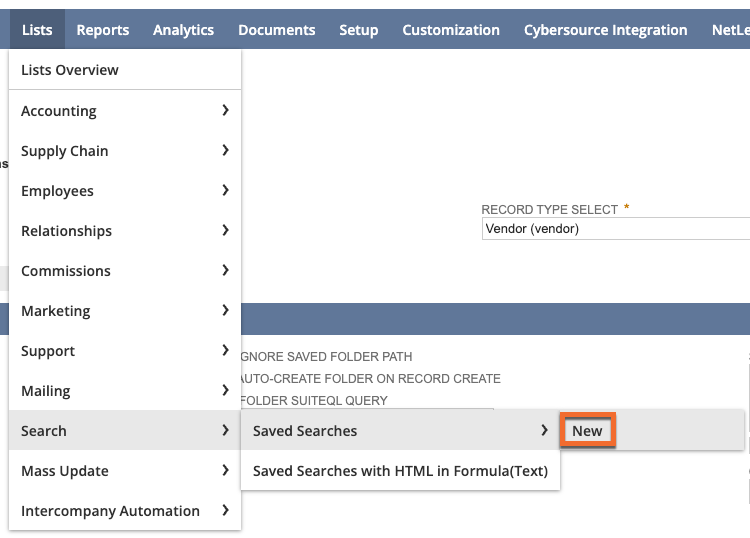The height and width of the screenshot is (538, 750).
Task: Open the Record Type Select dropdown
Action: pos(614,229)
